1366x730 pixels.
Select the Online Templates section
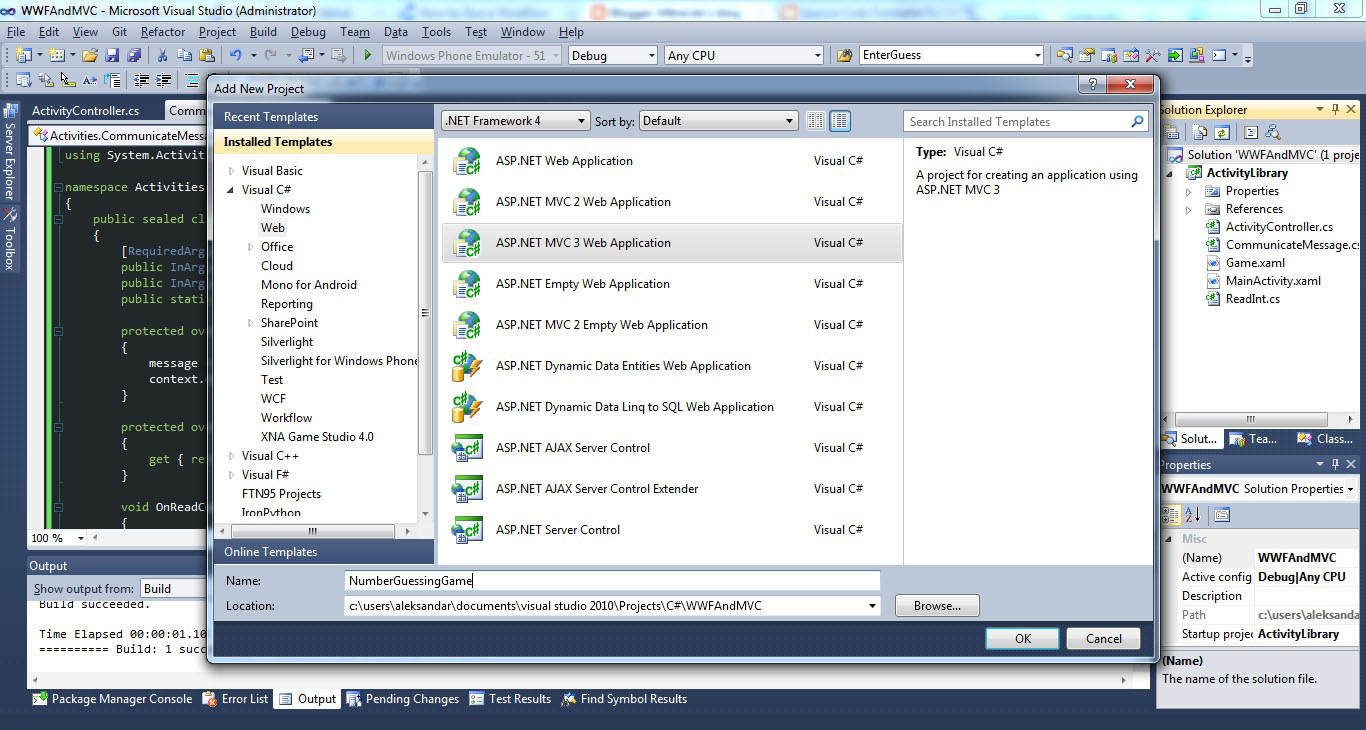324,552
